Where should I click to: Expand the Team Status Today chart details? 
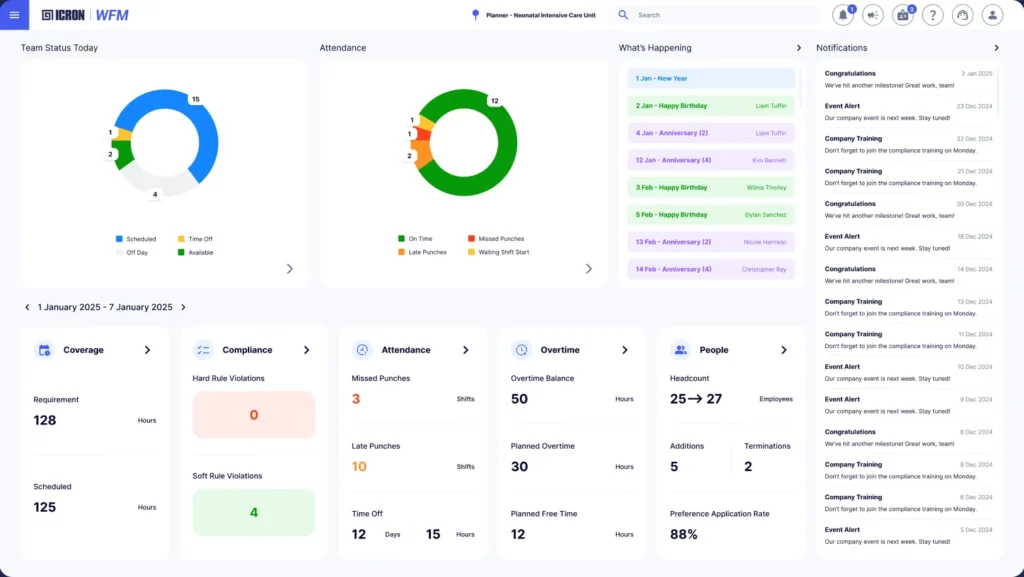tap(290, 269)
